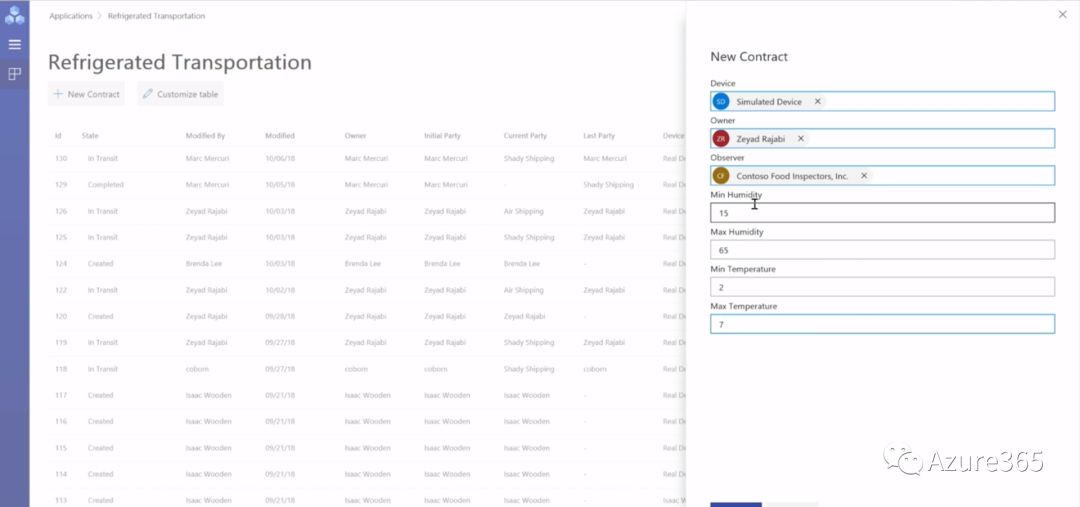This screenshot has width=1080, height=507.
Task: Select the Min Temperature input field
Action: (882, 287)
